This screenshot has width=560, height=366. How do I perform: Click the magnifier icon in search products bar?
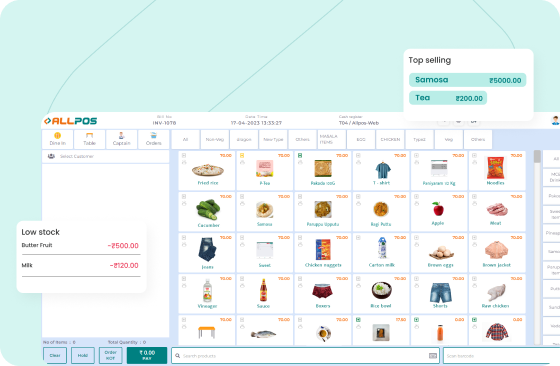pyautogui.click(x=178, y=356)
